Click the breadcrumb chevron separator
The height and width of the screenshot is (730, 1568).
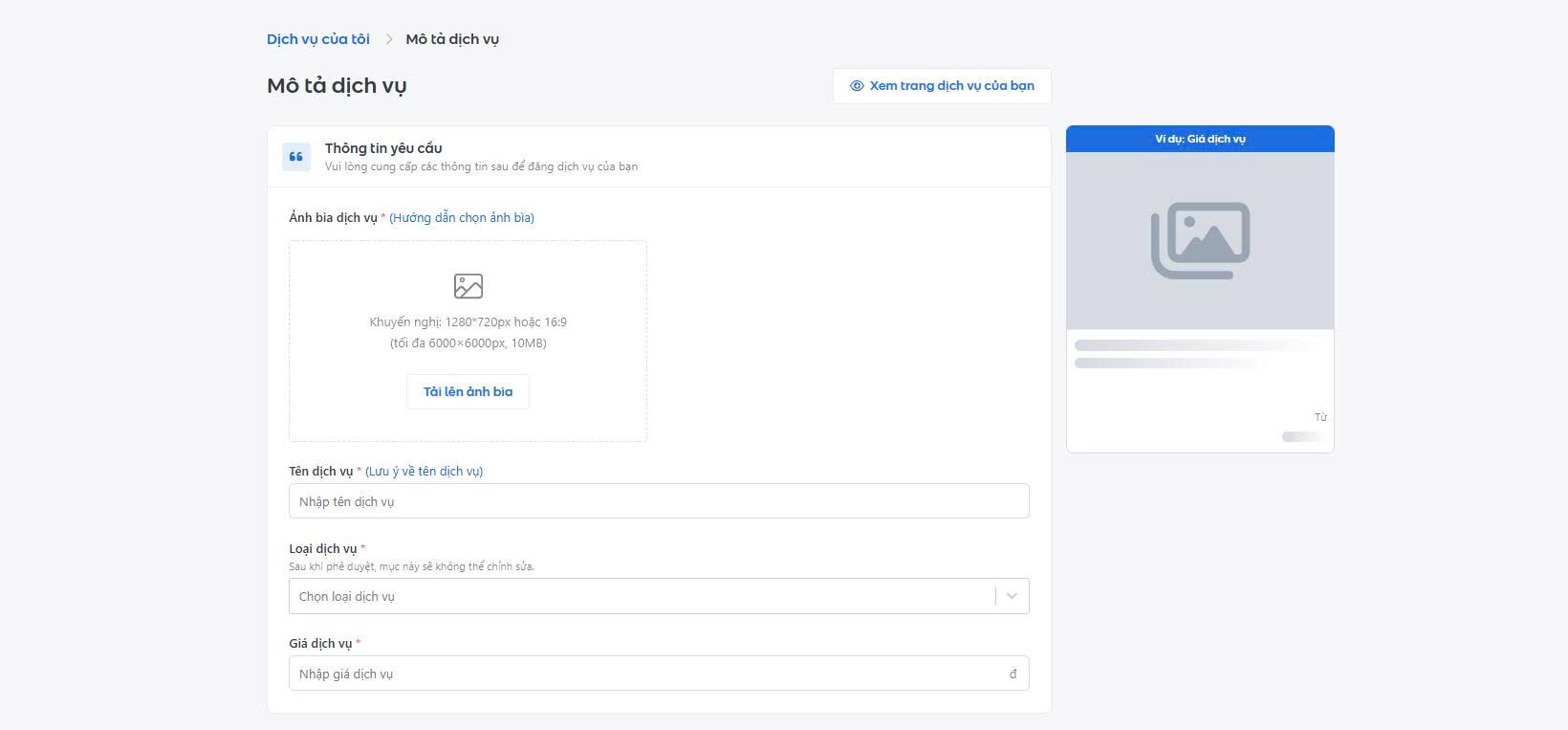coord(389,39)
